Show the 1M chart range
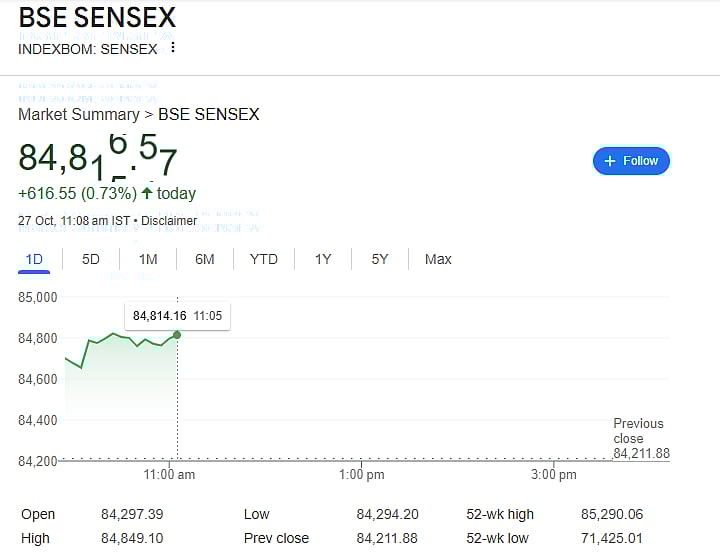 [x=148, y=260]
